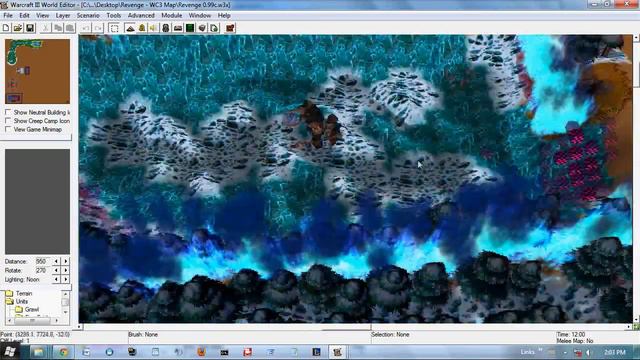Screen dimensions: 640x360
Task: Open the Layer menu
Action: [63, 16]
